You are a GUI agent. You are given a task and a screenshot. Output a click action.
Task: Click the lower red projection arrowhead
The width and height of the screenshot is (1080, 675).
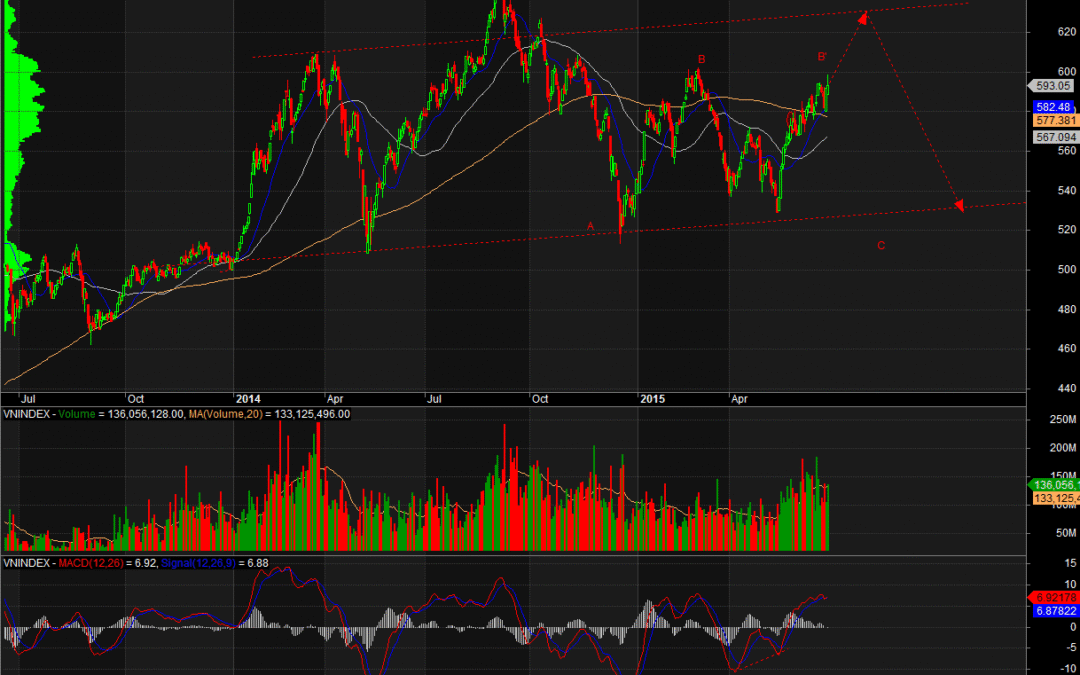tap(958, 205)
